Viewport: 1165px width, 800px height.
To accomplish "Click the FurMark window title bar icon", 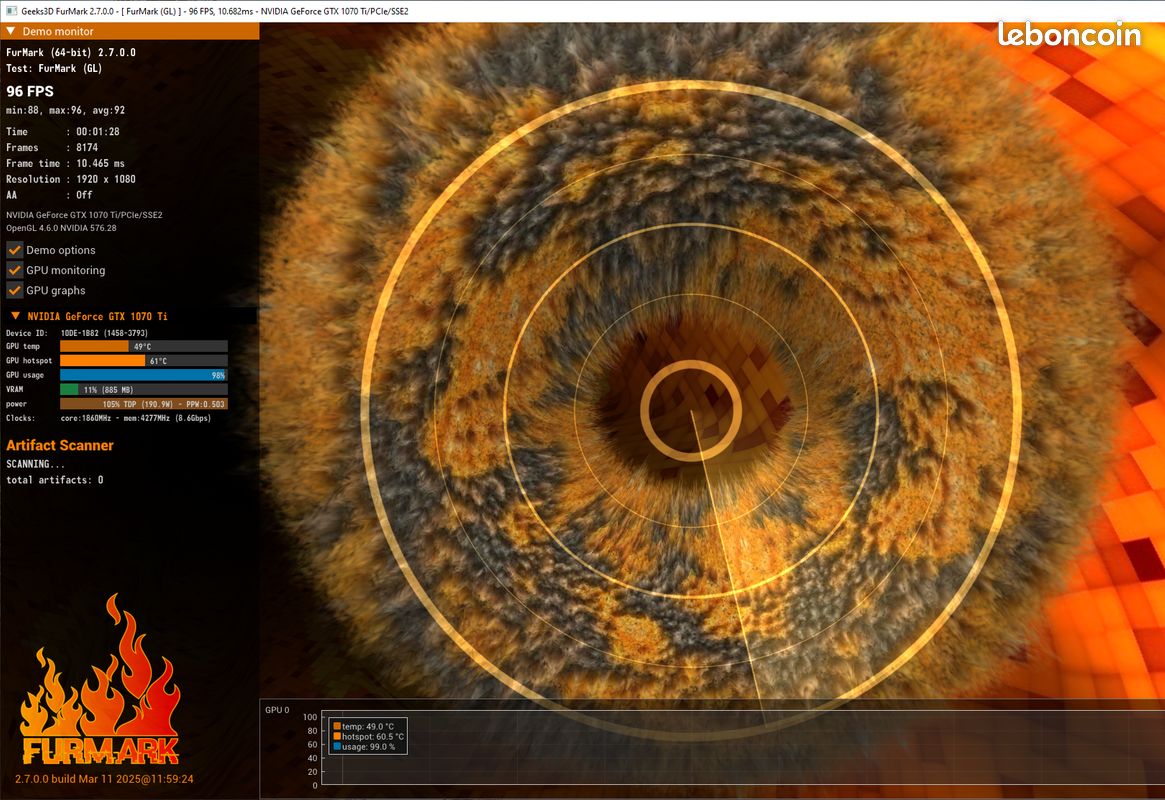I will [x=11, y=11].
